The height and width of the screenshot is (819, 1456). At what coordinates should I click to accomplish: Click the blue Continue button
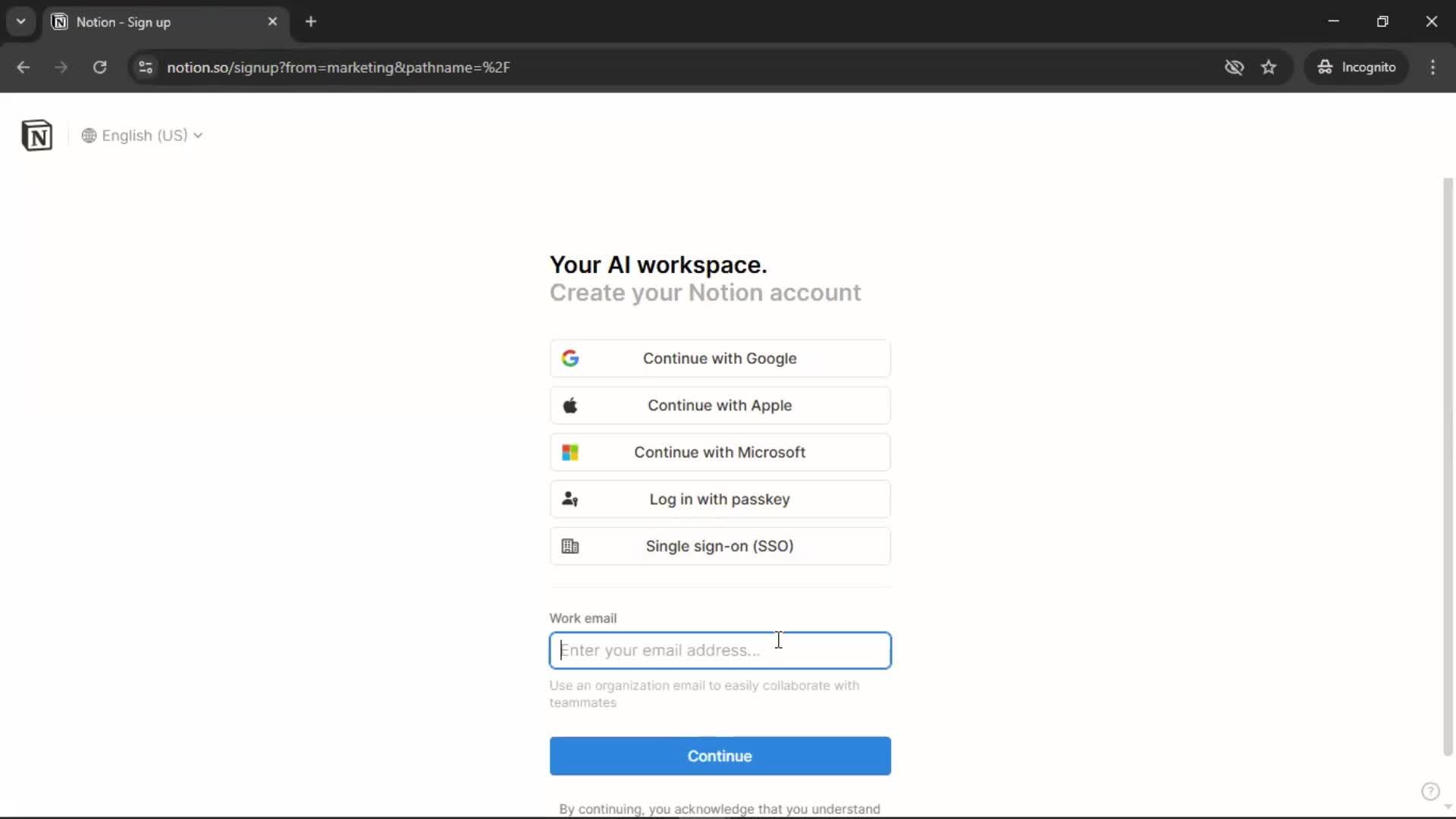(720, 756)
